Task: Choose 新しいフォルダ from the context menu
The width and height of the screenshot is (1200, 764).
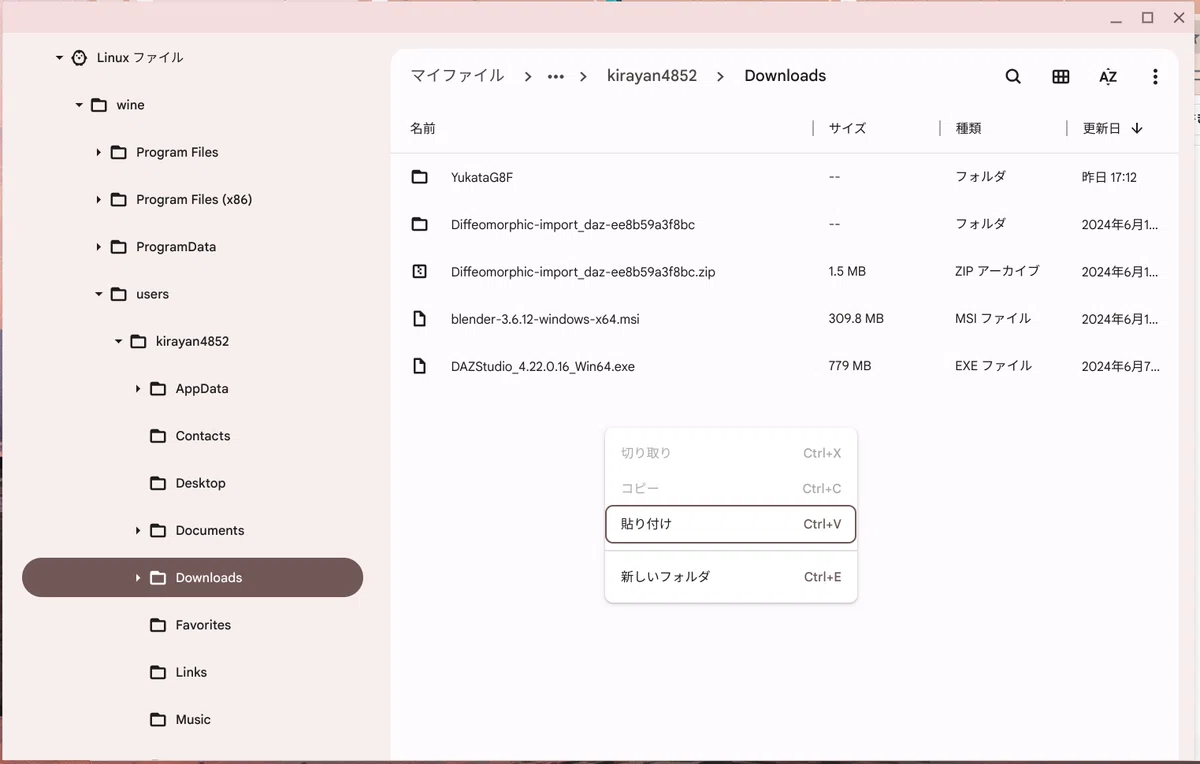Action: tap(731, 577)
